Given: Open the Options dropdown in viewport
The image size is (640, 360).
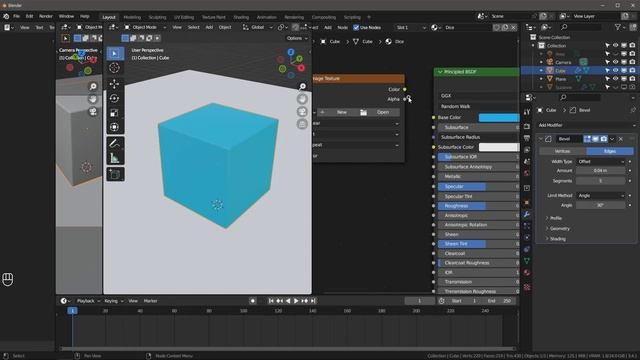Looking at the screenshot, I should coord(297,38).
